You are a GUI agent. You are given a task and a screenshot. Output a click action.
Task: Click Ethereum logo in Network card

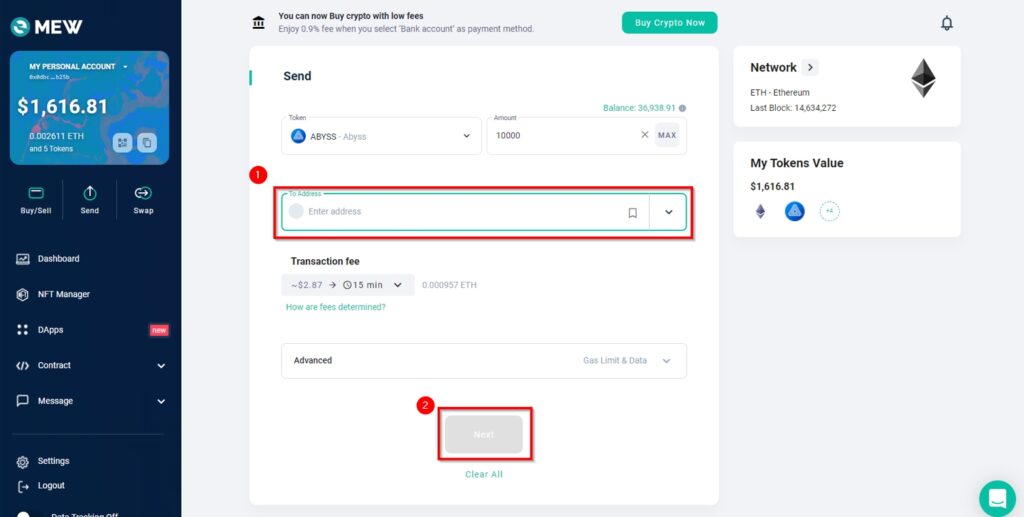tap(923, 78)
